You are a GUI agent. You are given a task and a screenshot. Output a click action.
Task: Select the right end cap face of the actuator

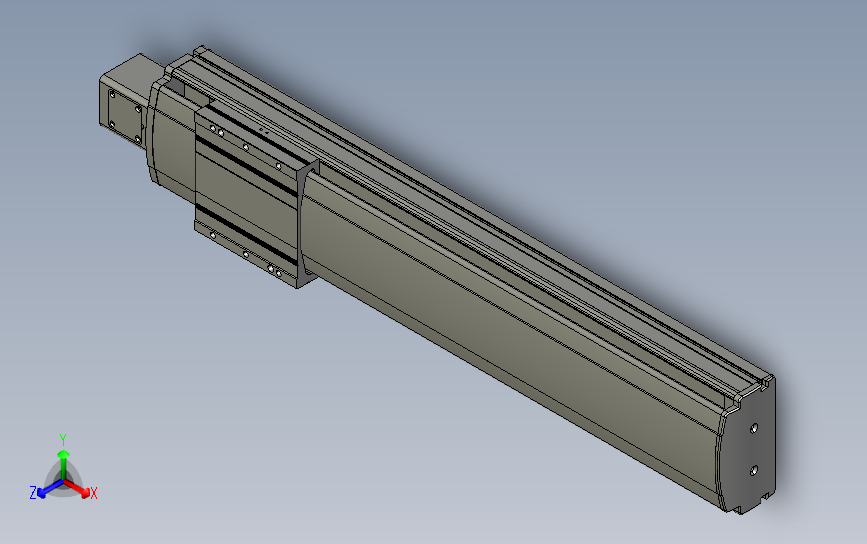coord(748,449)
